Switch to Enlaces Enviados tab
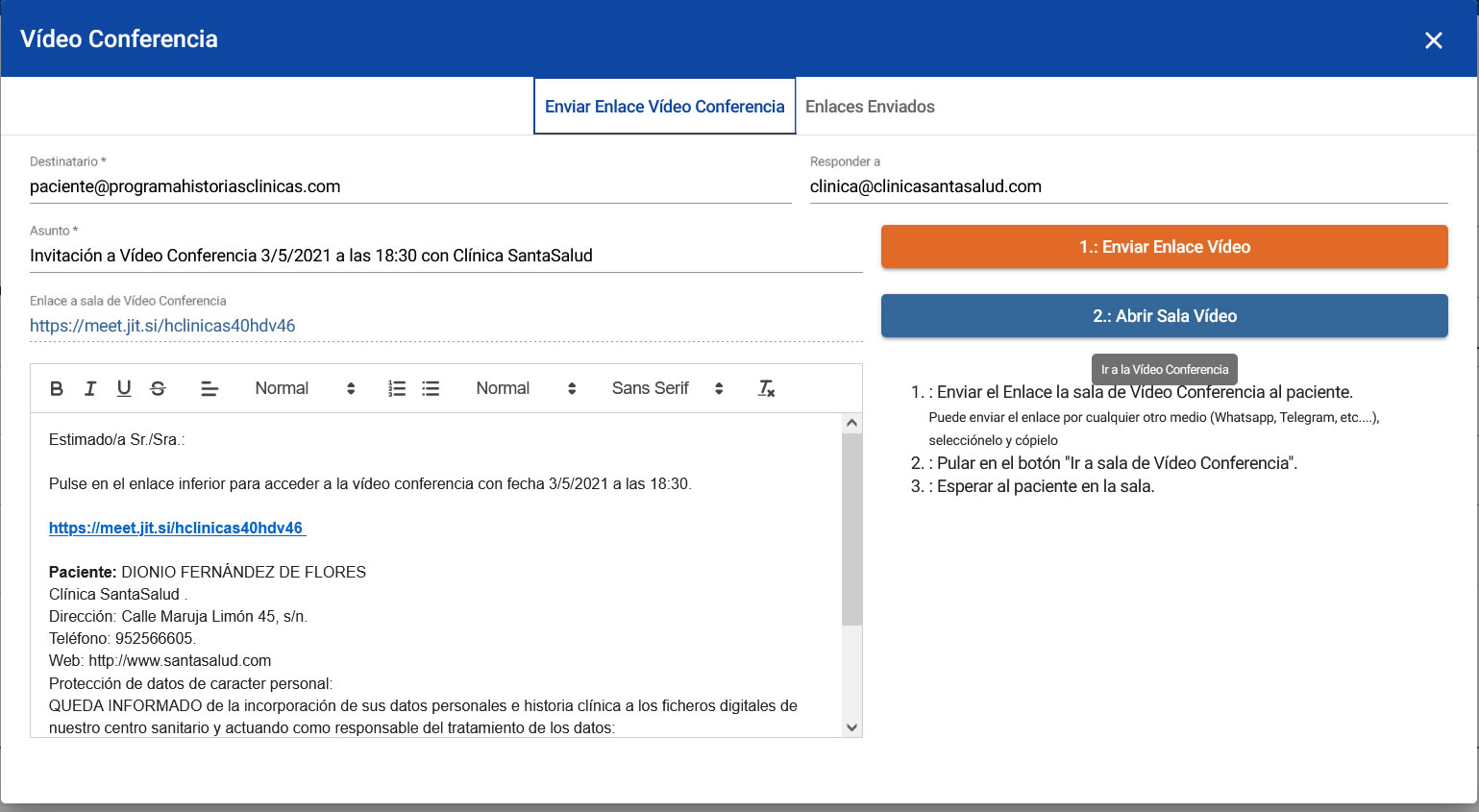 click(870, 107)
